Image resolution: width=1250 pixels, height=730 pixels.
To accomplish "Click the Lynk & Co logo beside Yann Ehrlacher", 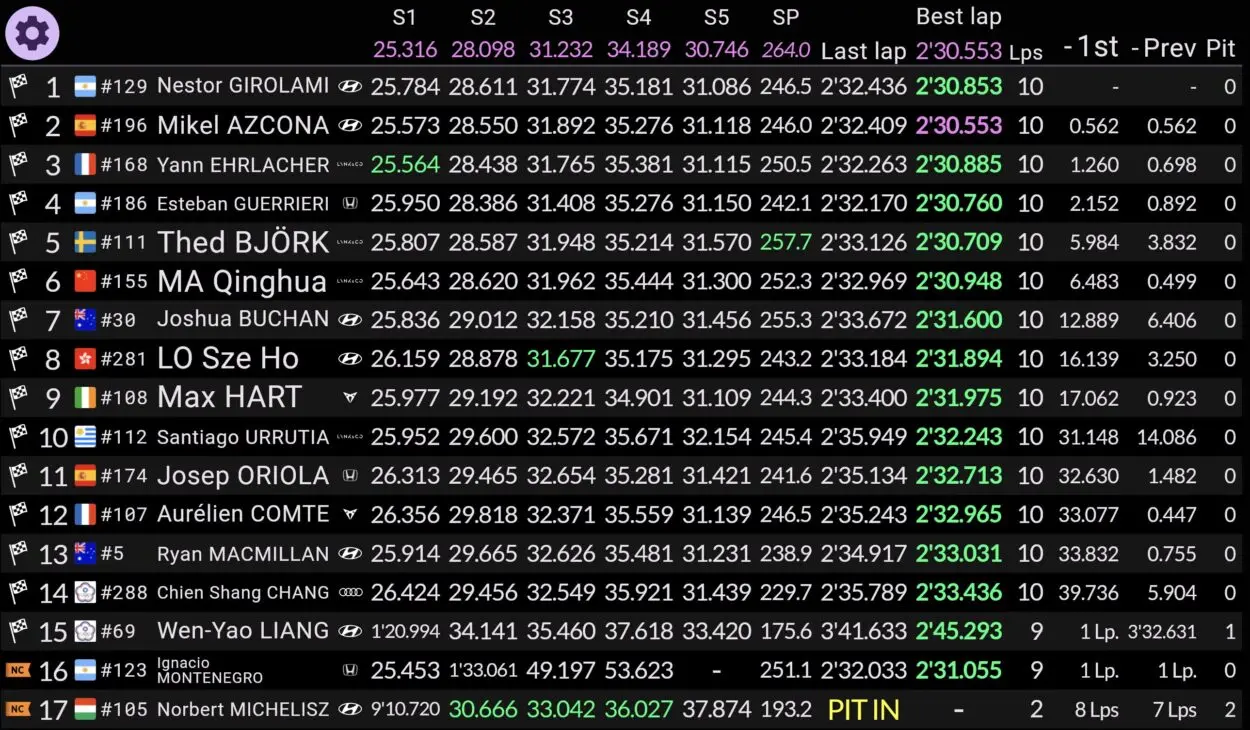I will coord(349,164).
